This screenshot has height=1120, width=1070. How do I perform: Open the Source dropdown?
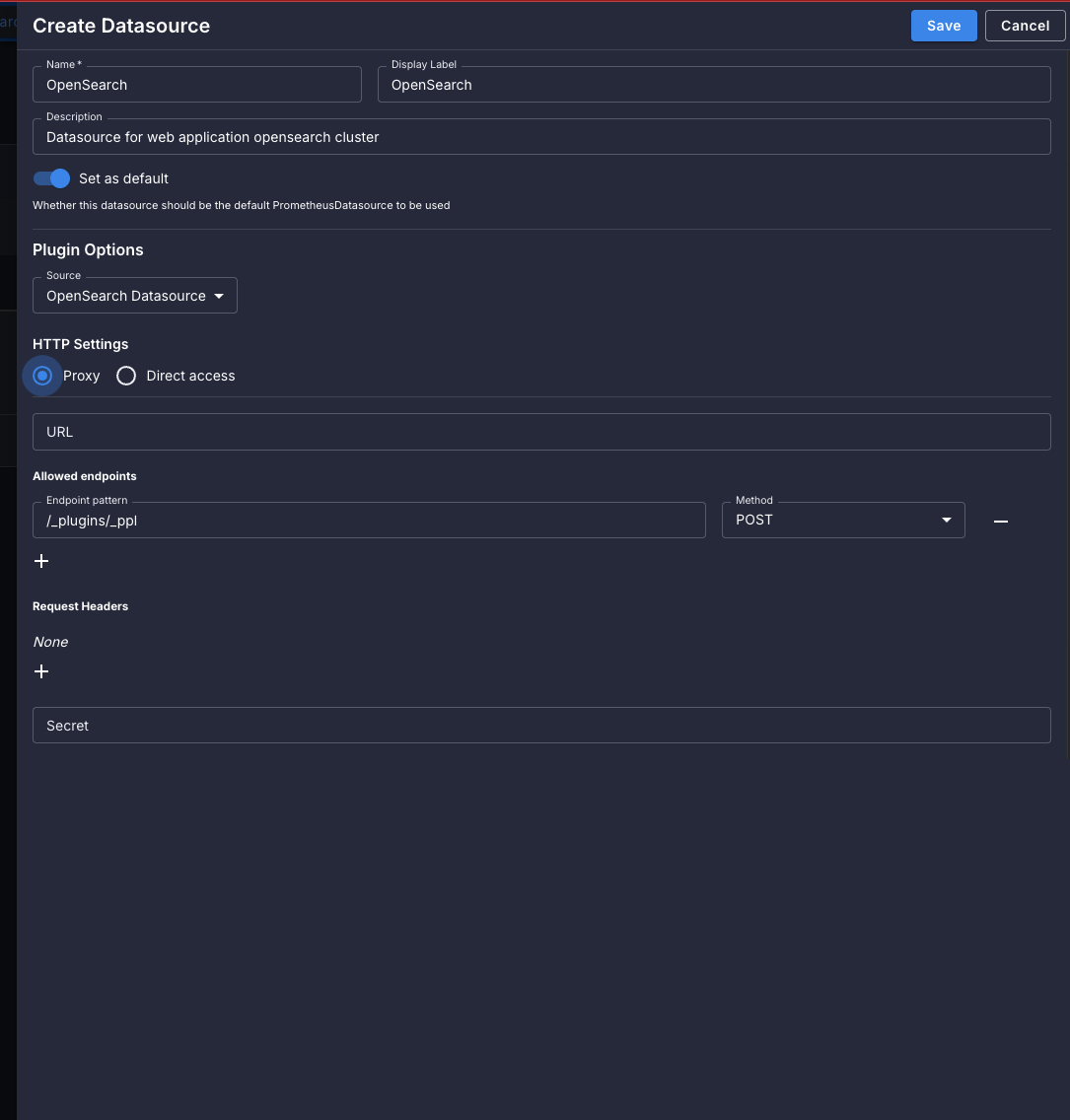click(x=135, y=296)
